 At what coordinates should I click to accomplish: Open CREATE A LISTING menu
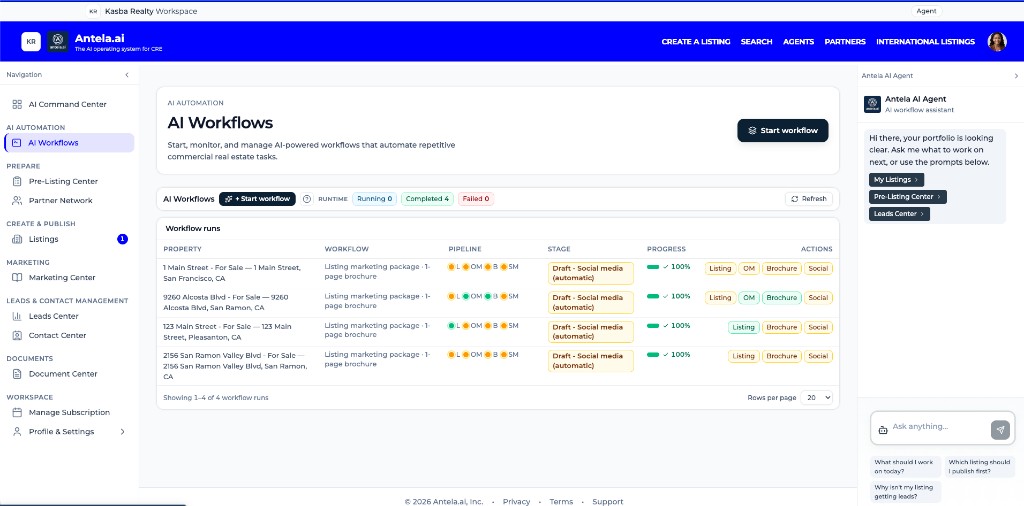pos(696,42)
